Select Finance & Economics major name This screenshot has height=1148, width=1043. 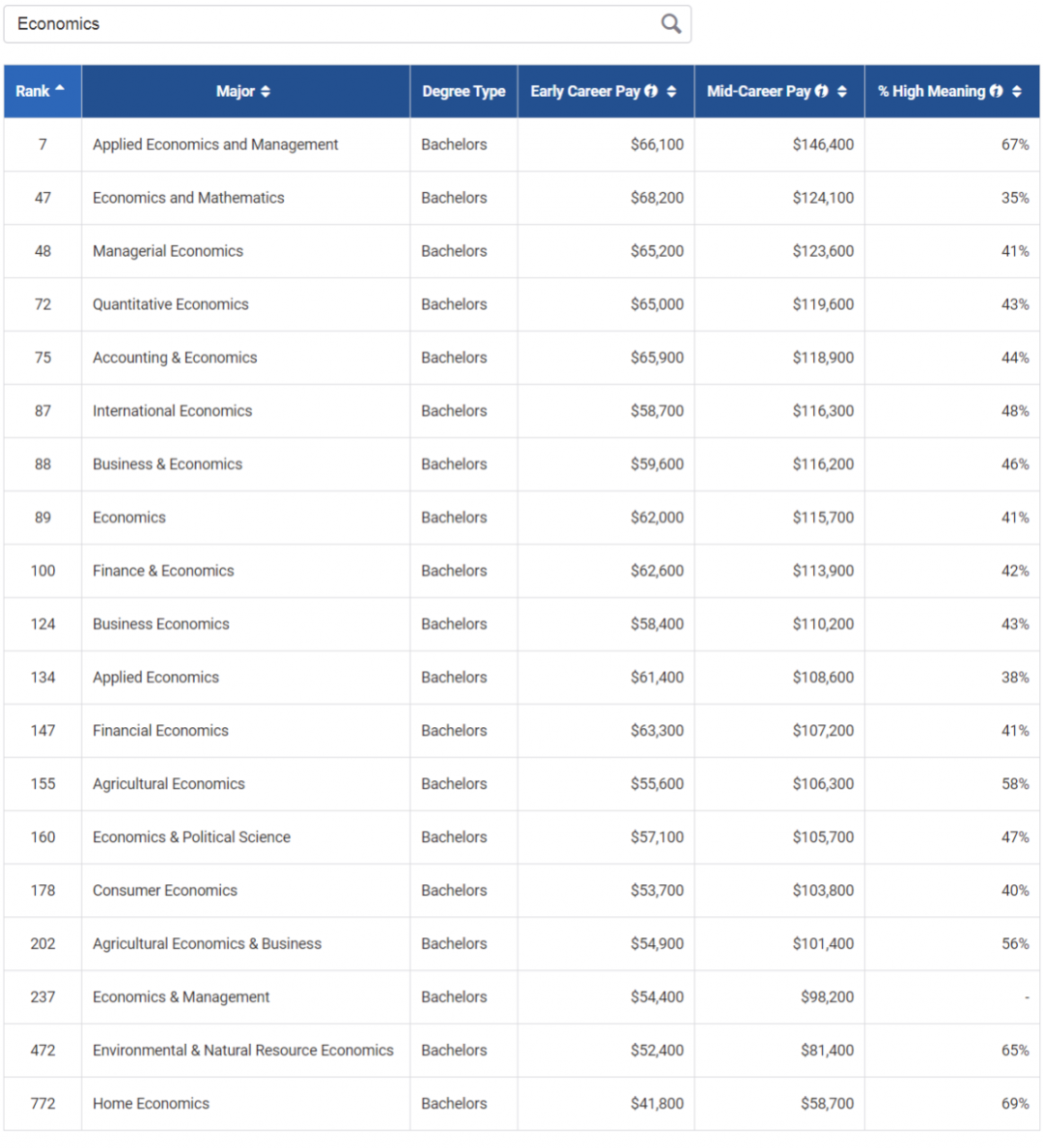coord(163,571)
